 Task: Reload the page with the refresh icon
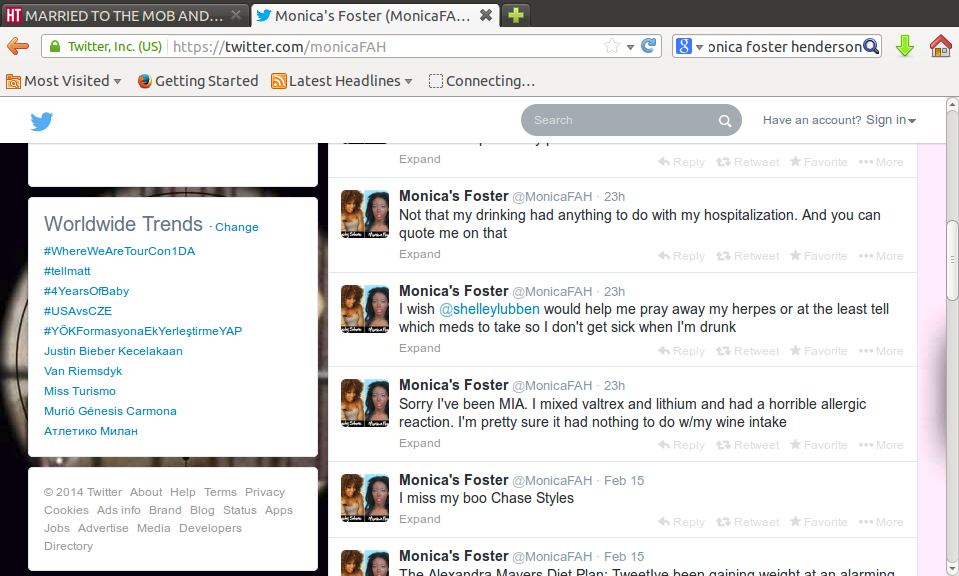click(648, 46)
